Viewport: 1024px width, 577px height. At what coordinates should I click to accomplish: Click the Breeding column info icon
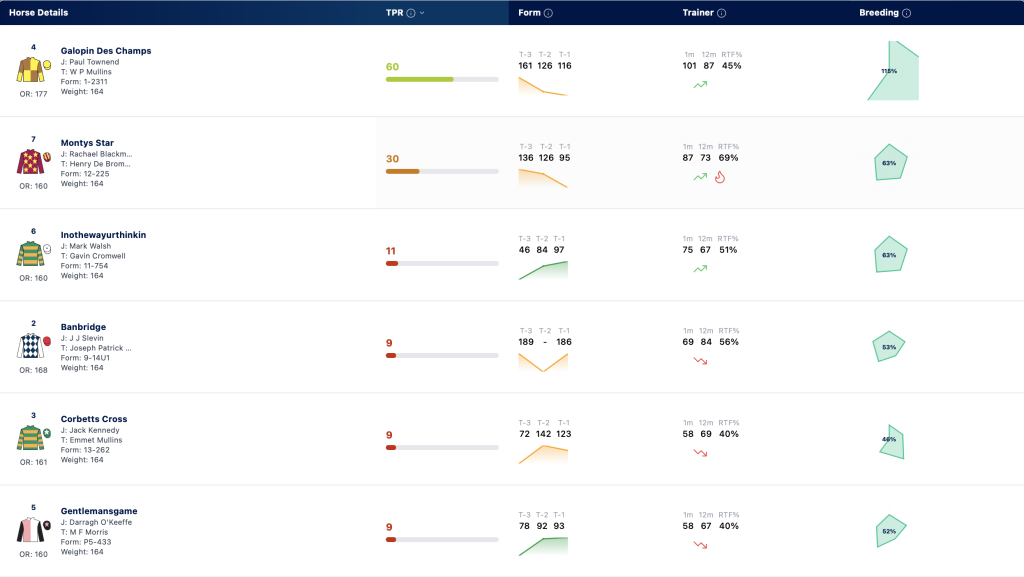pos(906,13)
